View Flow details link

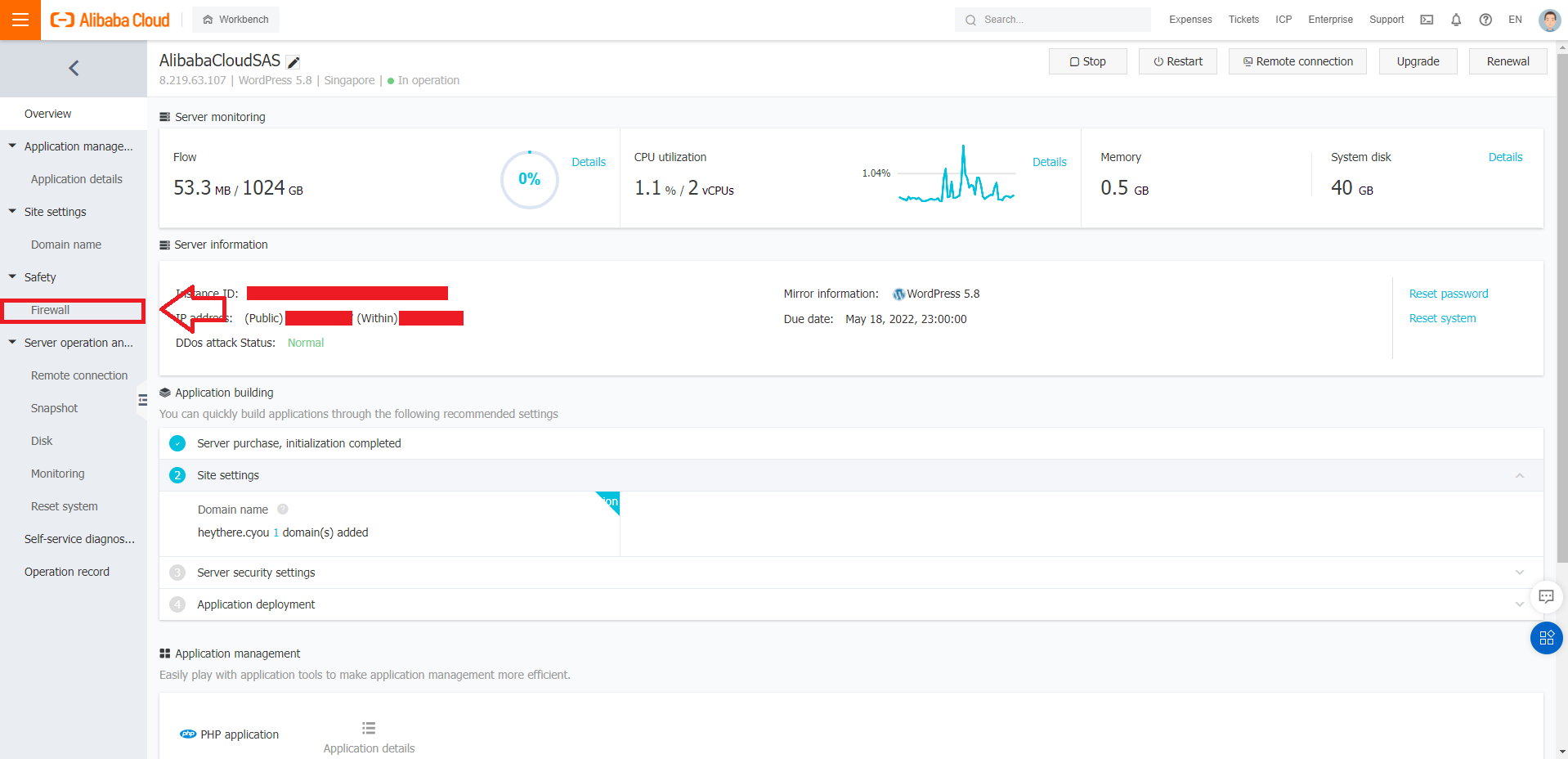pos(589,162)
